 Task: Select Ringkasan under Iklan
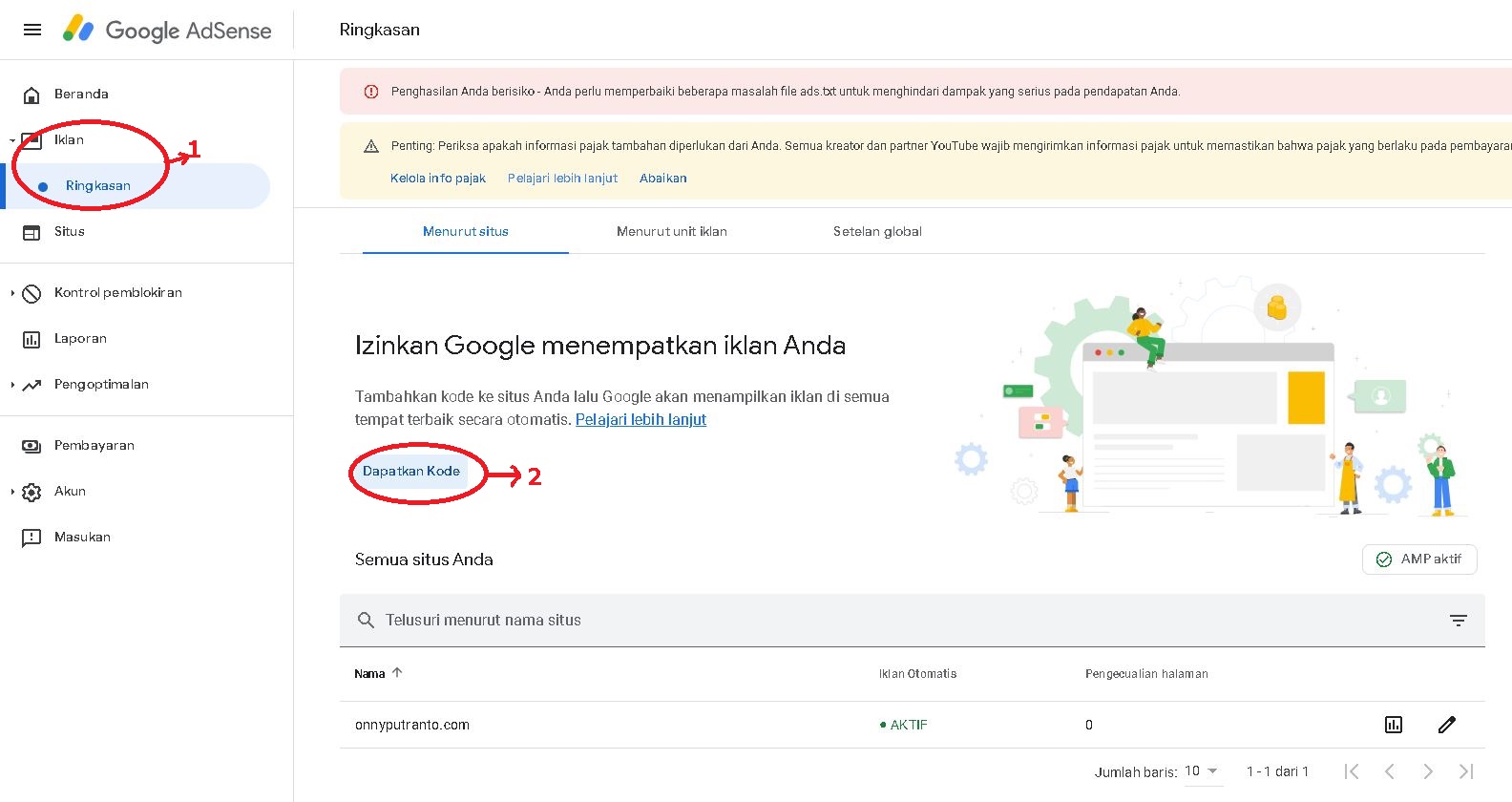98,186
